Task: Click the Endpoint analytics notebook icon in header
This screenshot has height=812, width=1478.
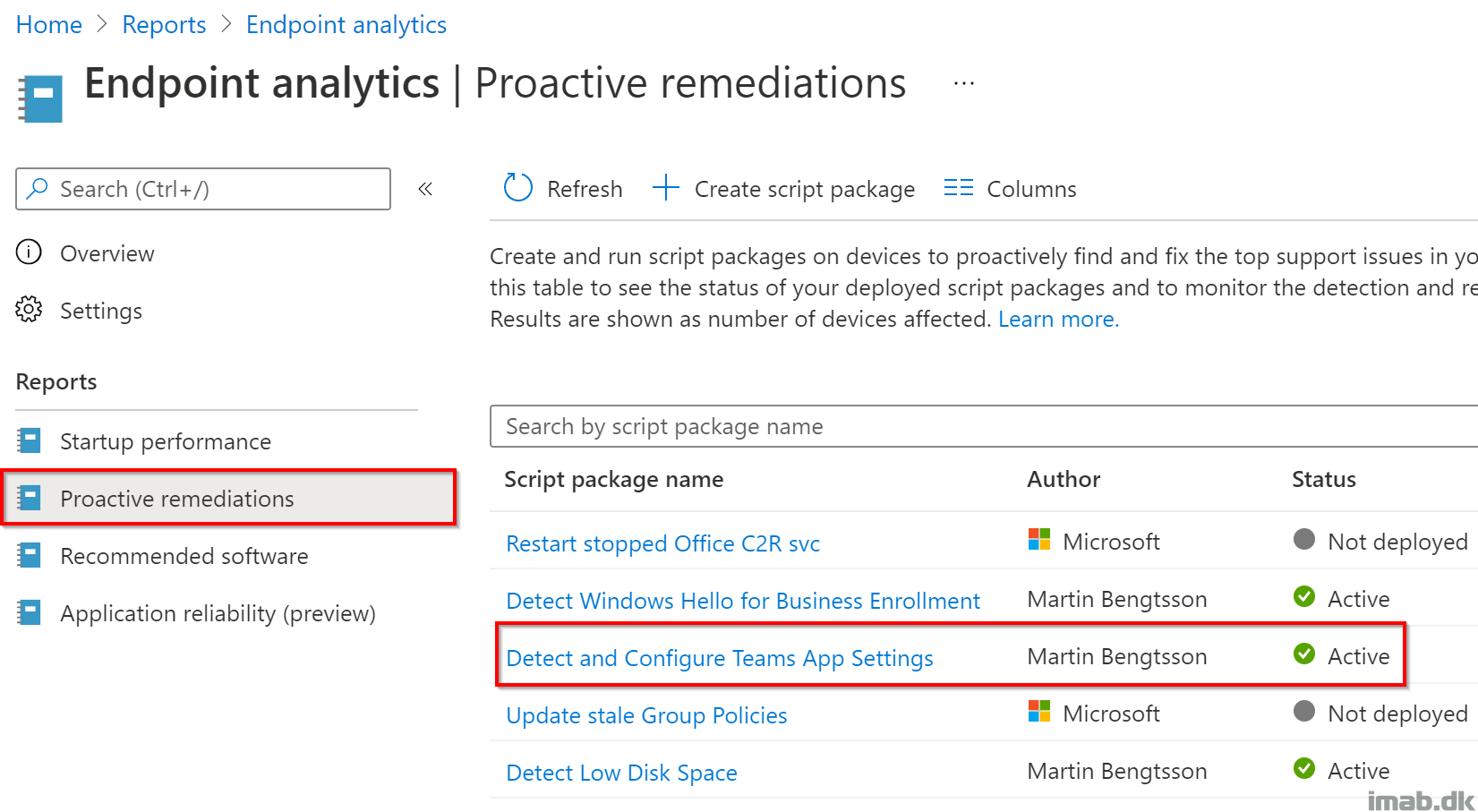Action: 40,98
